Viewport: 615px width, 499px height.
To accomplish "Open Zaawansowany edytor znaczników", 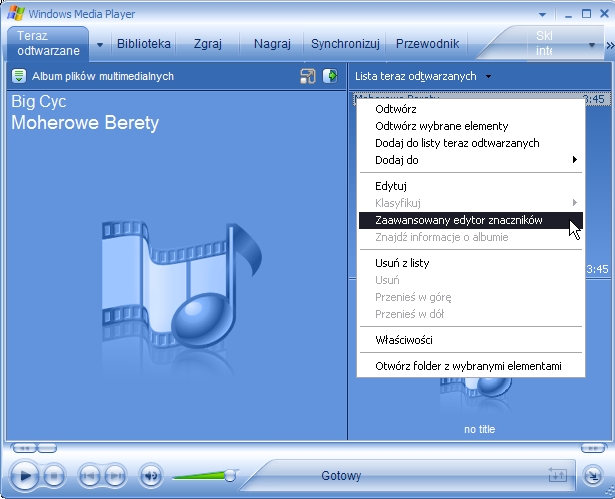I will tap(471, 220).
